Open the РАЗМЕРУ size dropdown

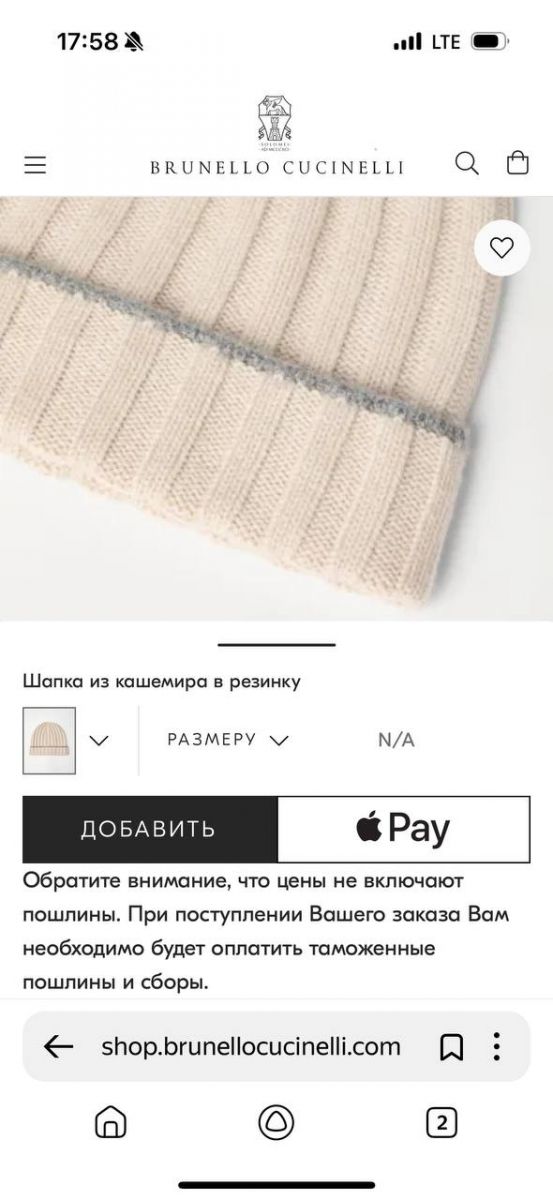pos(228,740)
